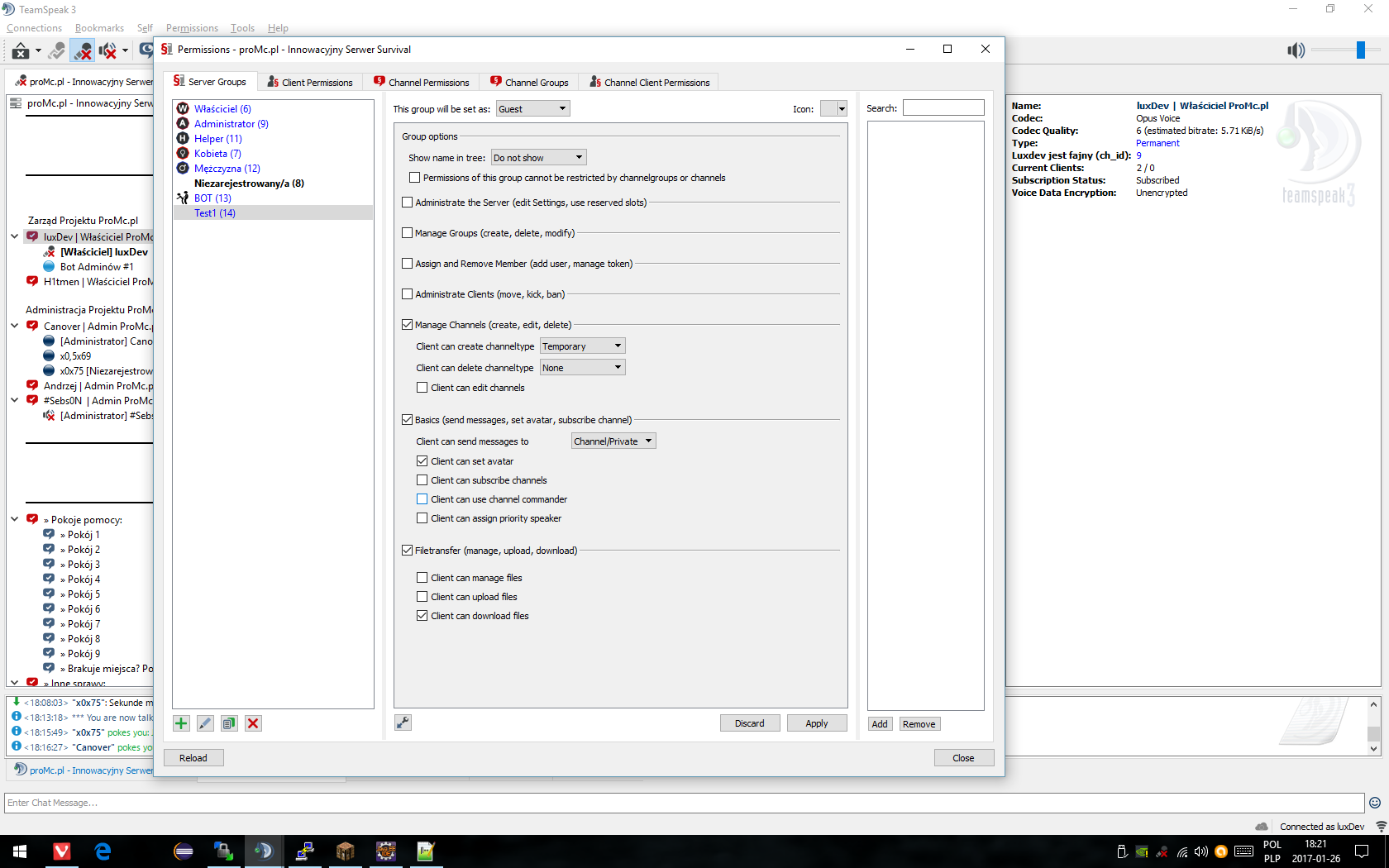Click the red X delete group icon
Viewport: 1389px width, 868px height.
coord(253,723)
